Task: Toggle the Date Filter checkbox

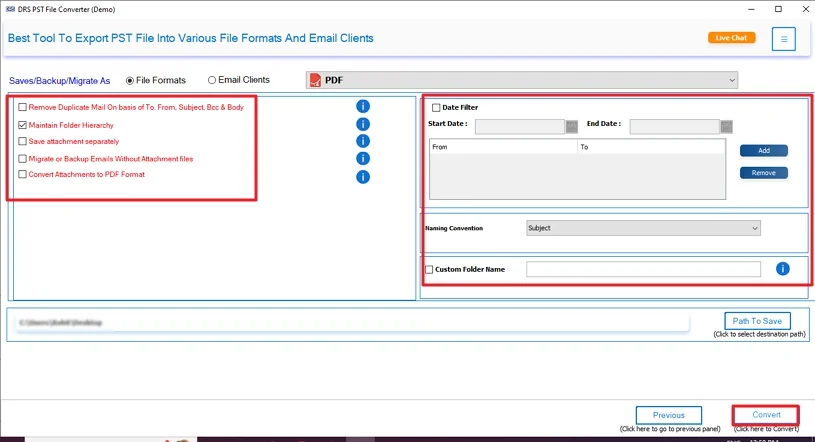Action: [x=436, y=108]
